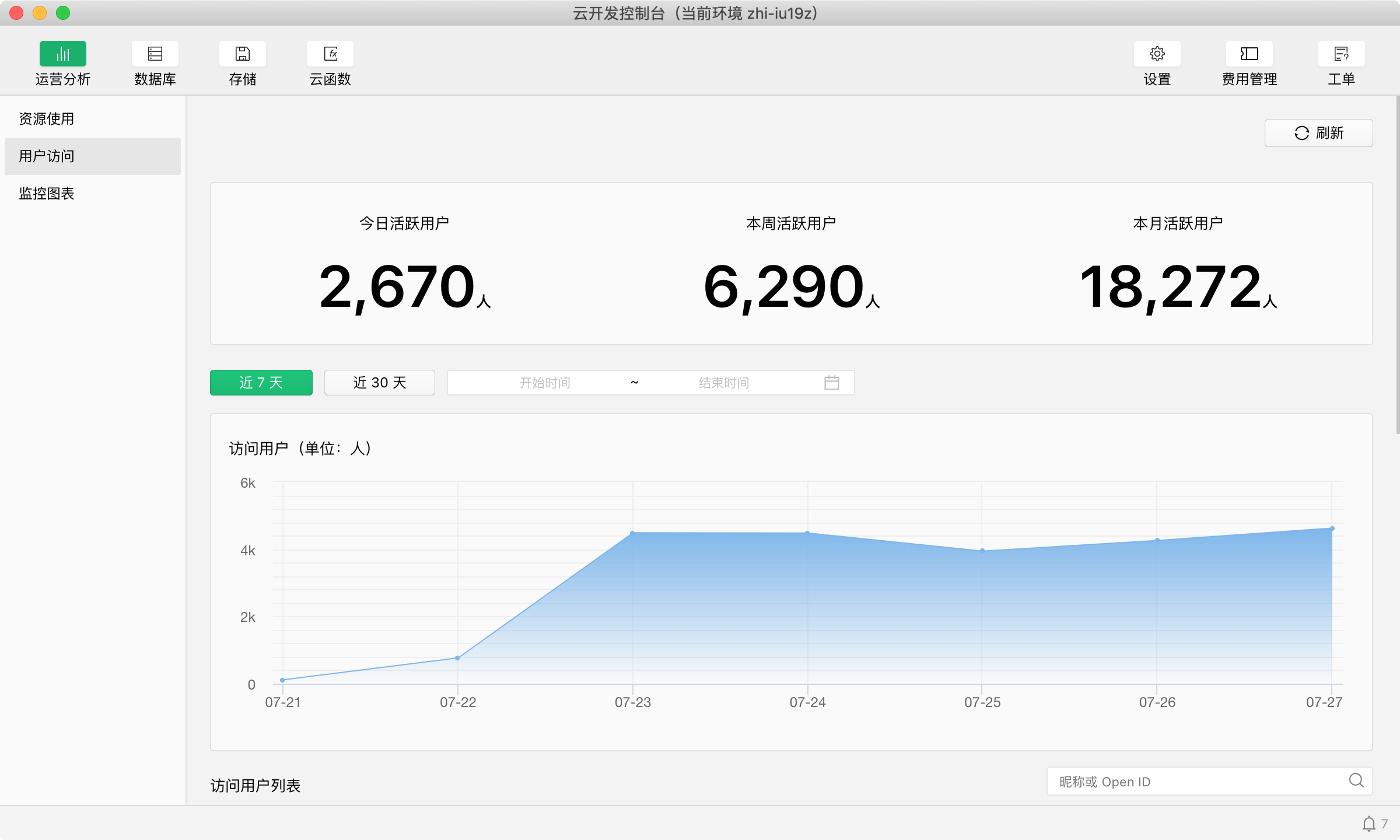Click the 结束时间 end date field
This screenshot has width=1400, height=840.
[x=723, y=383]
